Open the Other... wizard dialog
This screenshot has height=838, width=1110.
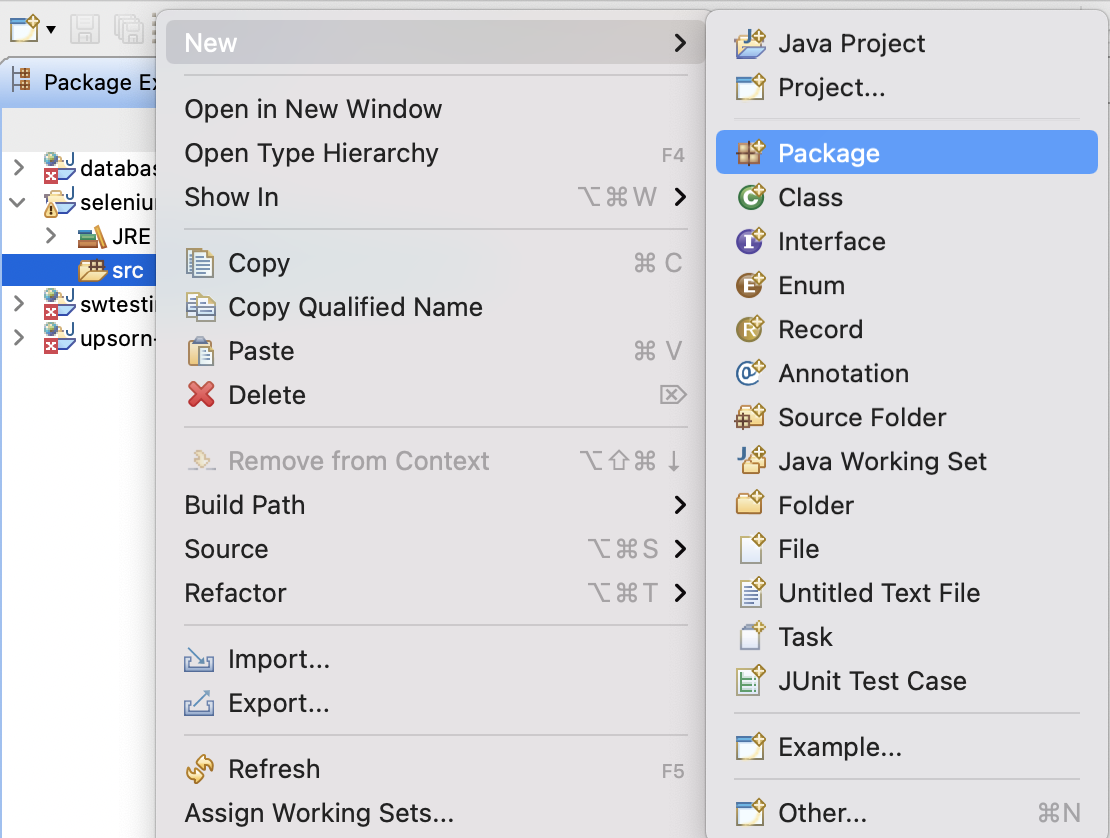pyautogui.click(x=820, y=813)
